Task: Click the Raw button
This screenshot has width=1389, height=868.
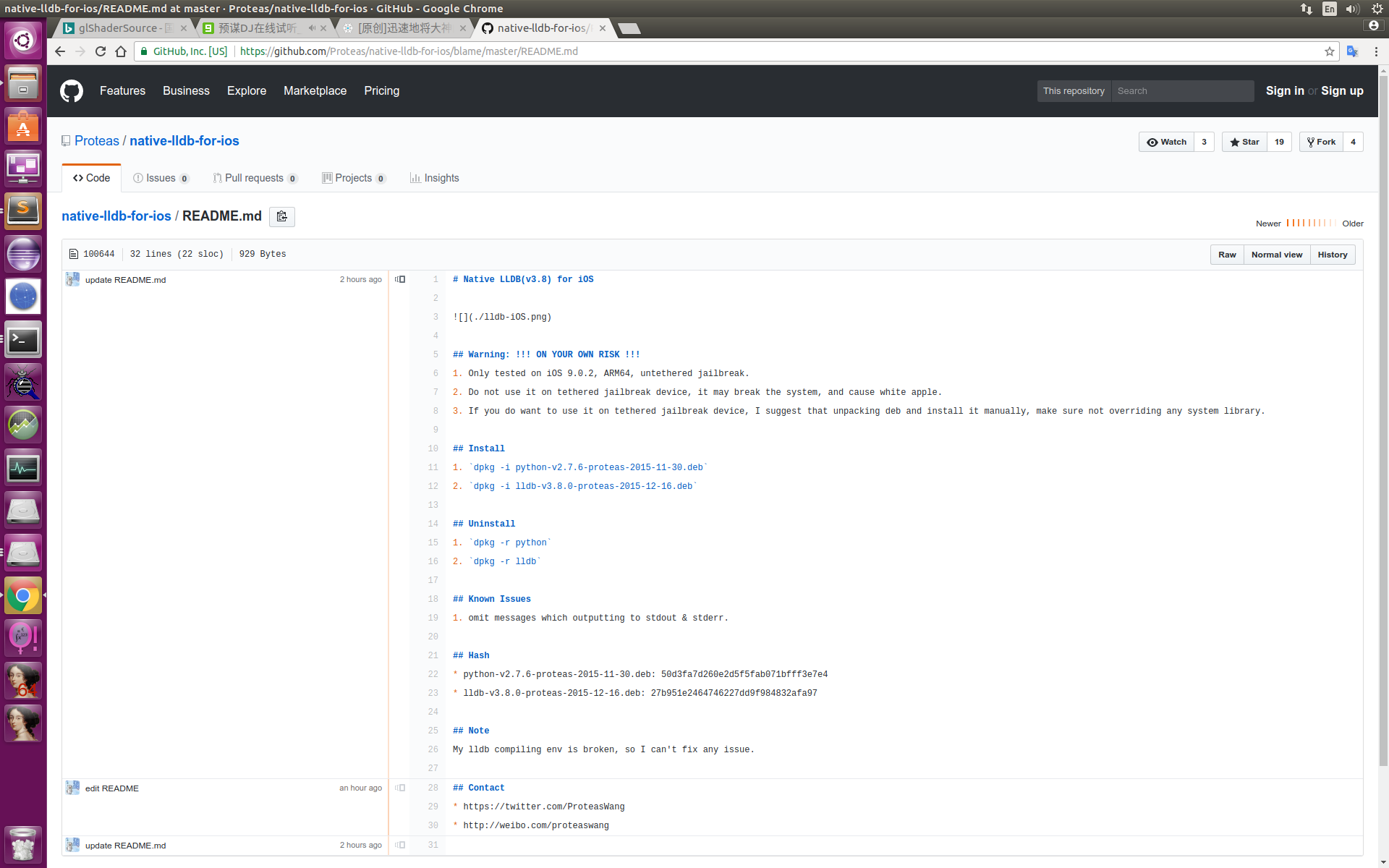Action: click(1227, 255)
